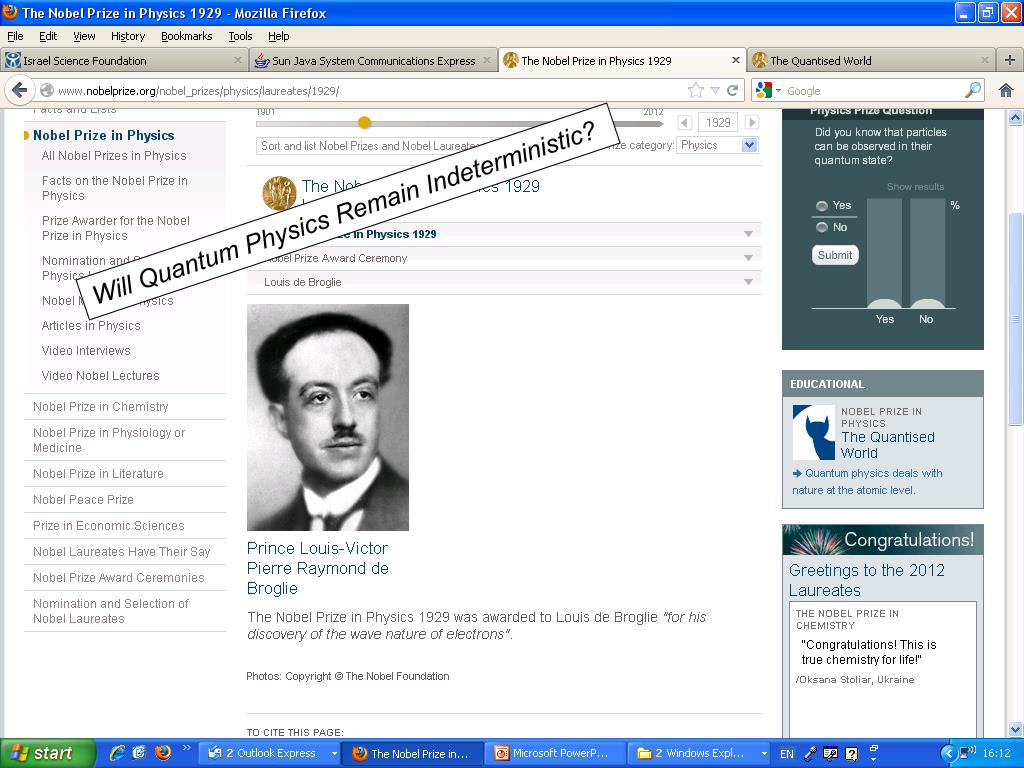Submit the Physics Prize Question answer
1024x768 pixels.
click(835, 255)
